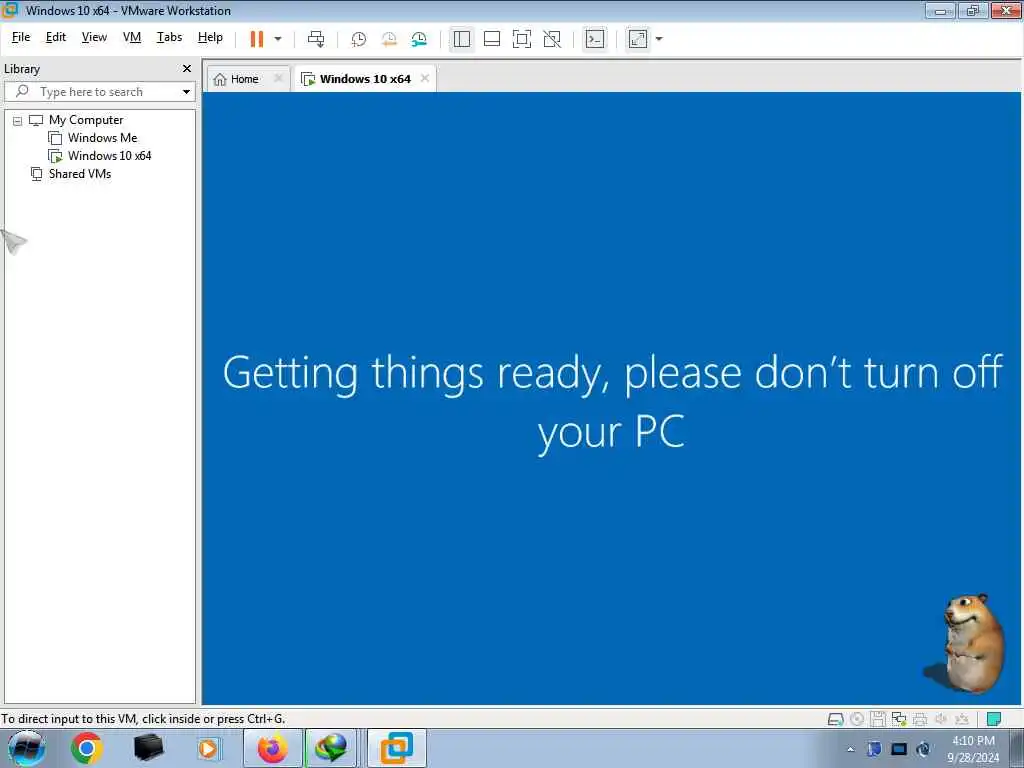Open the stretch display options dropdown arrow

(659, 39)
